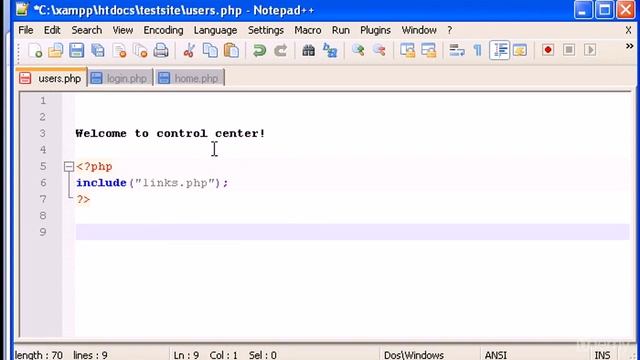Play back recorded macro button
This screenshot has height=360, width=640.
(590, 50)
